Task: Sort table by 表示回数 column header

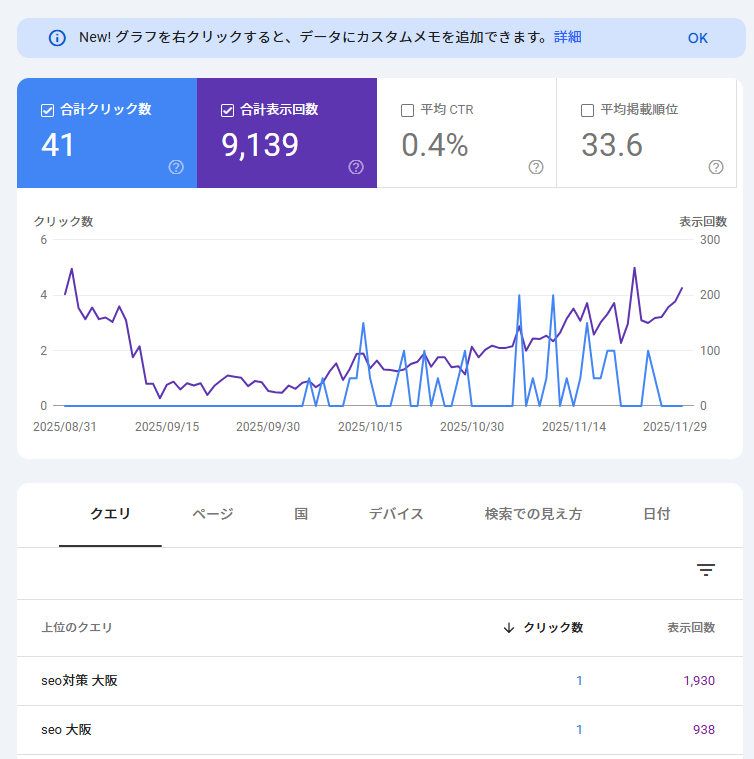Action: click(691, 628)
